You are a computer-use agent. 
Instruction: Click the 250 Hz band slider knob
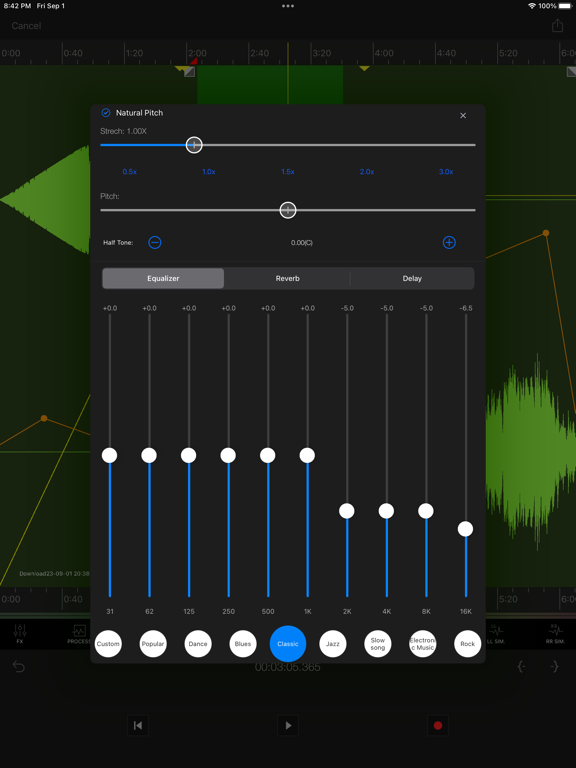pos(228,456)
